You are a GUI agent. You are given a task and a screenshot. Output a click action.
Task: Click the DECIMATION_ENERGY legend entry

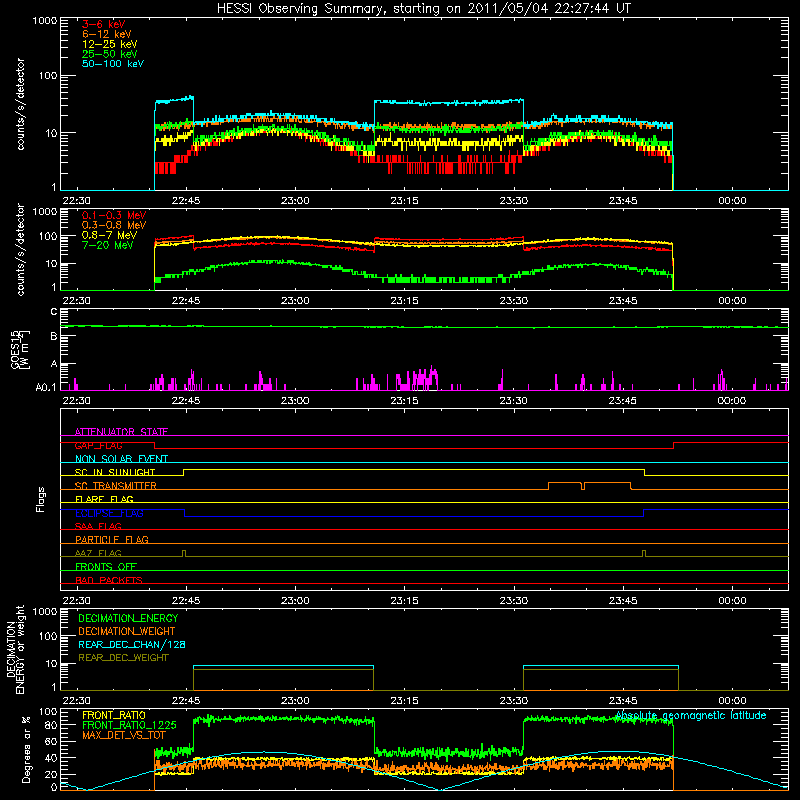[128, 618]
